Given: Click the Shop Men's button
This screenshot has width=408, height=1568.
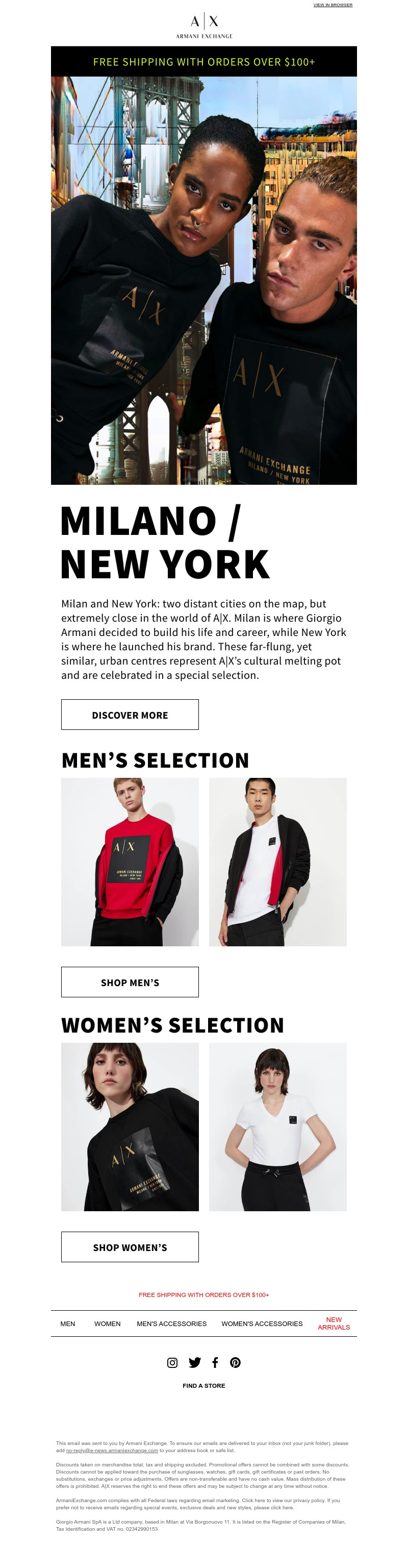Looking at the screenshot, I should coord(130,982).
